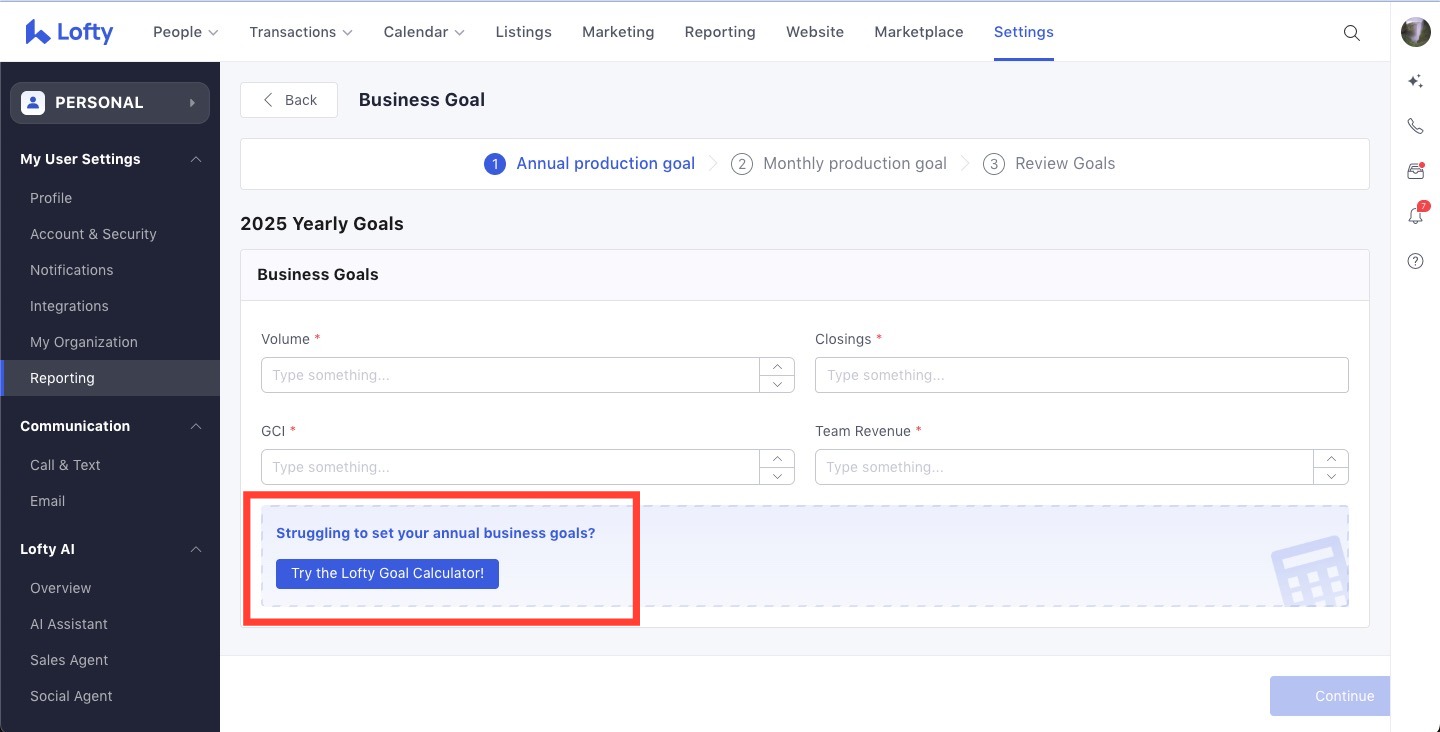Open the inbox icon with red dot

pyautogui.click(x=1415, y=171)
